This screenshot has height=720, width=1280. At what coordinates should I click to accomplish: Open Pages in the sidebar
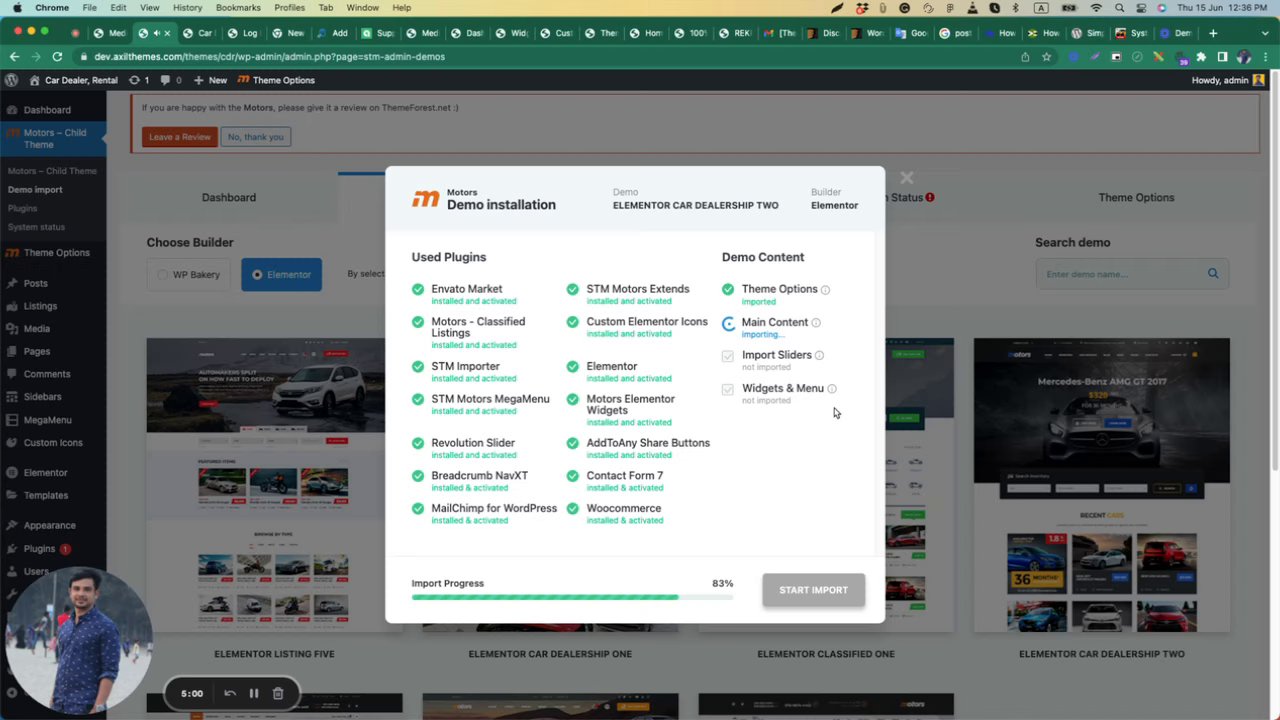coord(37,352)
